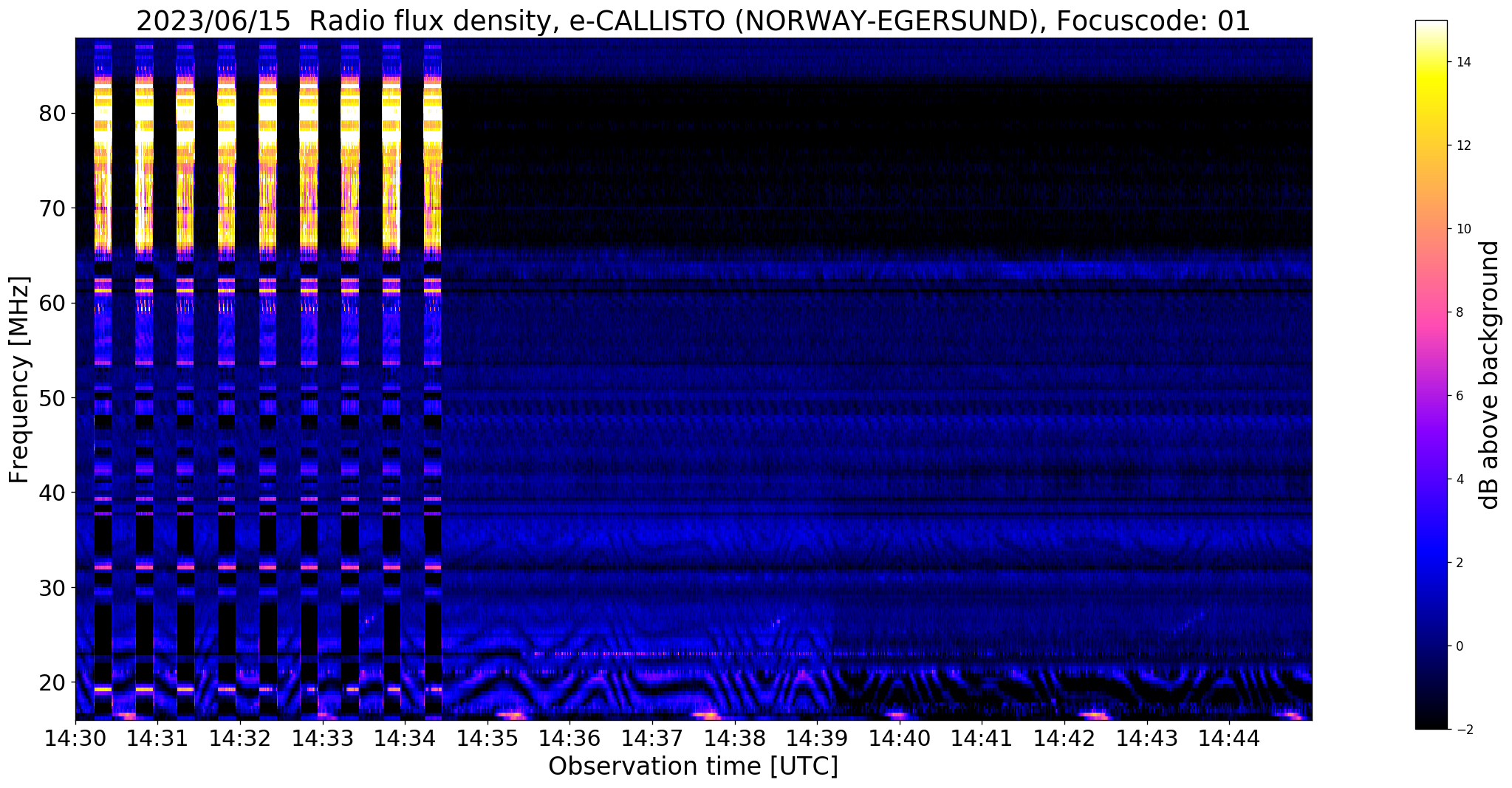
Task: Click the 14:34 time tick label
Action: pos(405,739)
